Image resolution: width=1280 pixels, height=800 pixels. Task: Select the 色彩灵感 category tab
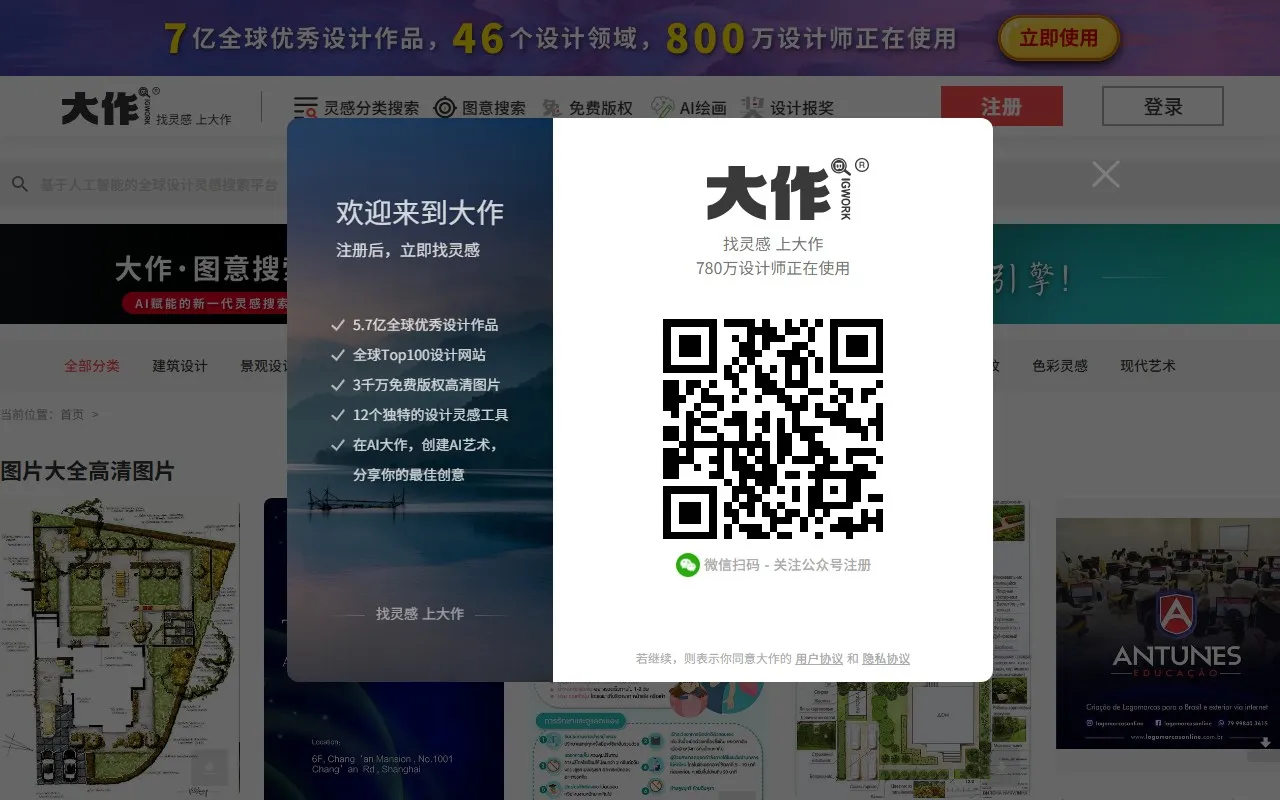point(1060,366)
